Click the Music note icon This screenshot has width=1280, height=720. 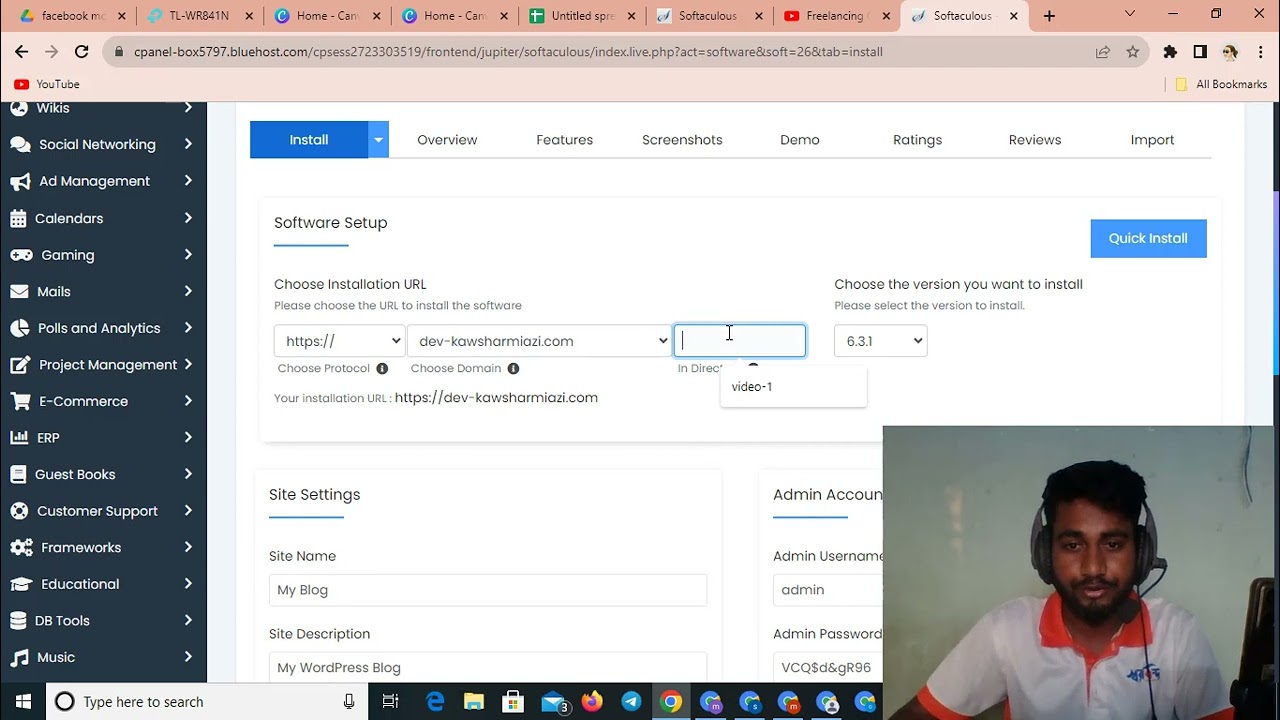19,657
